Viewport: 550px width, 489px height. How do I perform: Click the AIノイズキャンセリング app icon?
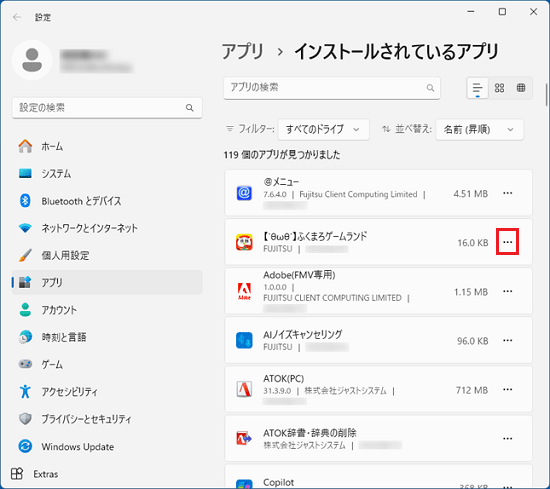click(244, 340)
